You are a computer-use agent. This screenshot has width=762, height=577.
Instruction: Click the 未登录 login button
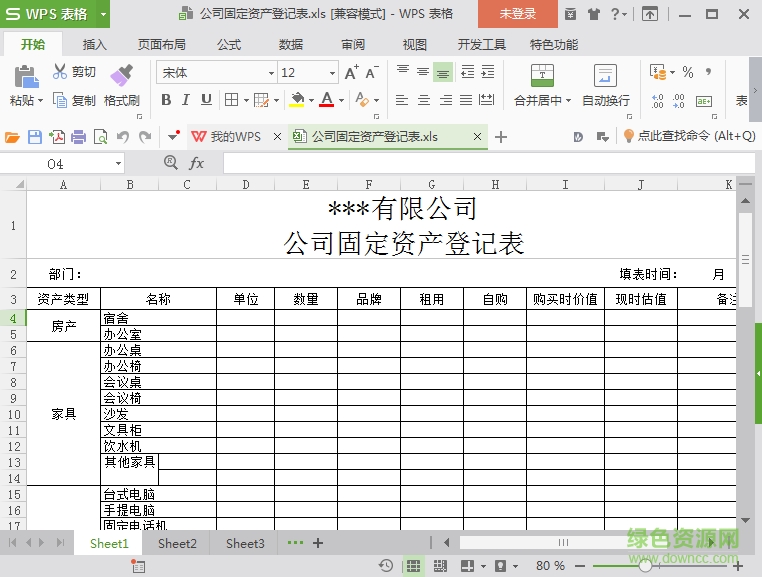coord(518,14)
